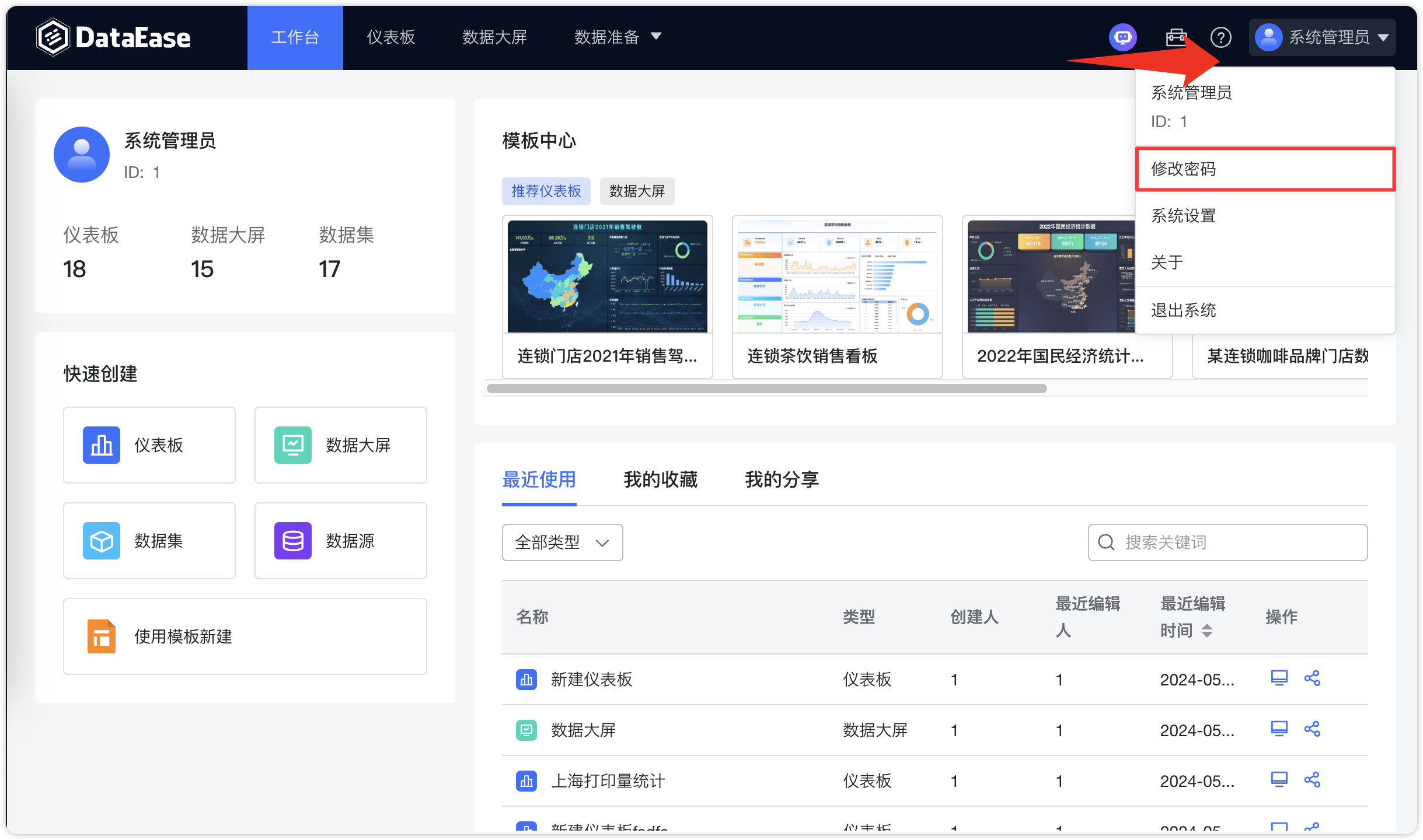Click the 数据源 quick create icon
The width and height of the screenshot is (1423, 840).
(292, 541)
